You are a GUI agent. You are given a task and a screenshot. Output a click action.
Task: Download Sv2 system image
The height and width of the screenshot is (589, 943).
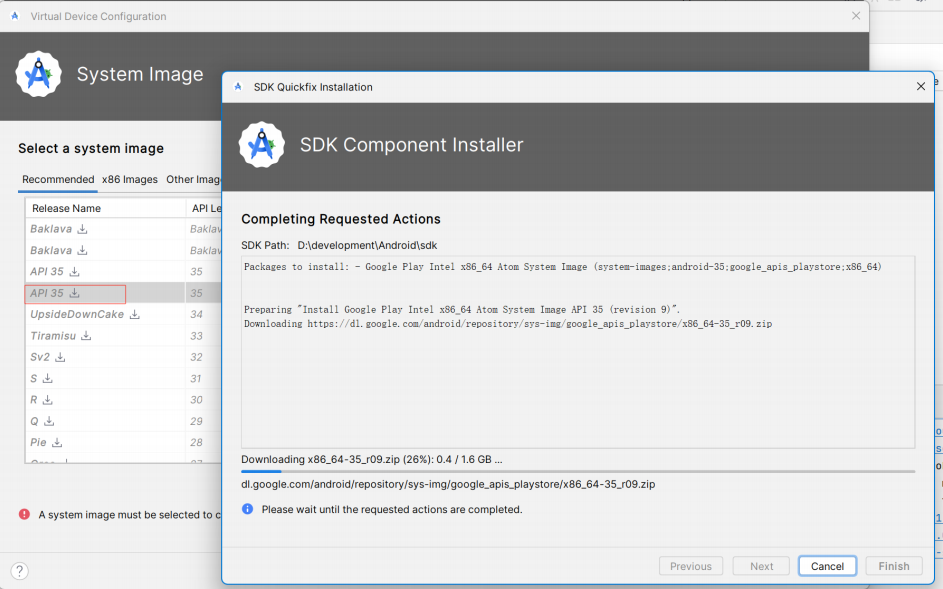tap(60, 357)
